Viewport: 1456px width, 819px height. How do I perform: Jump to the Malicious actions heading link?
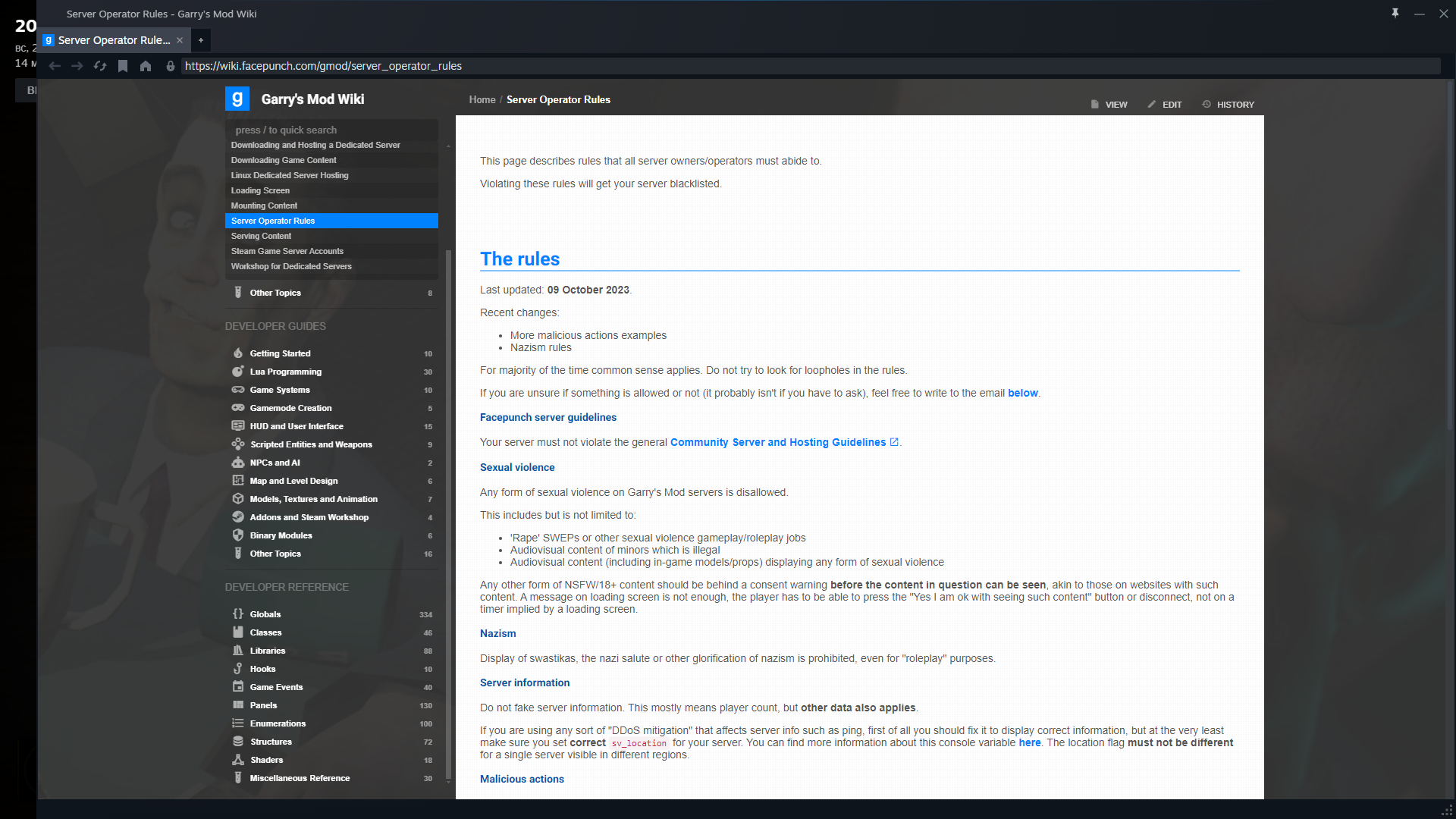[522, 779]
